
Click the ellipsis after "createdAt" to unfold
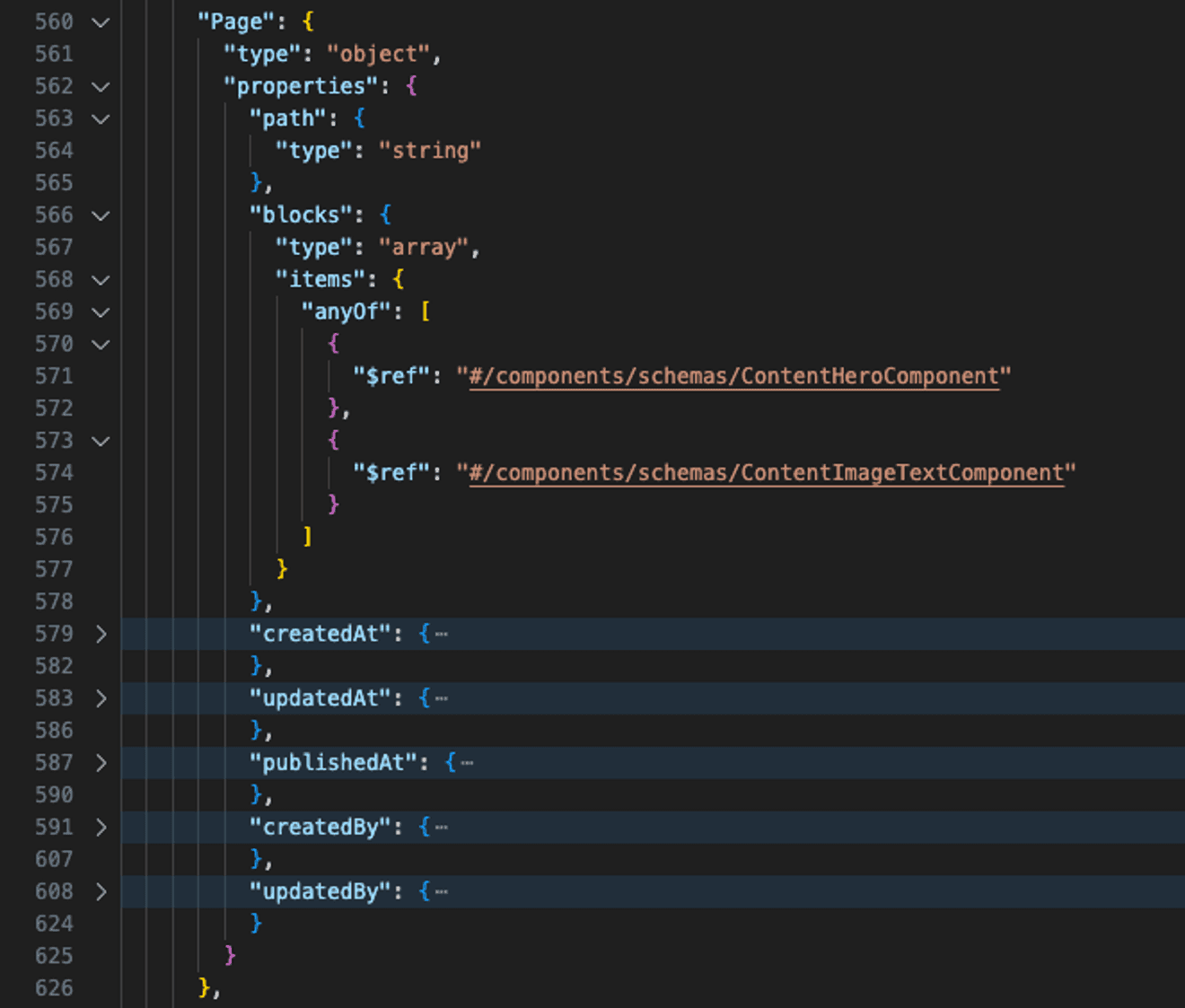pos(442,634)
